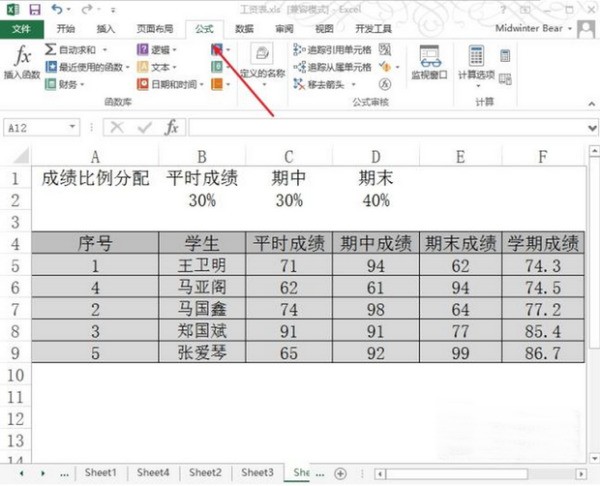Image resolution: width=600 pixels, height=486 pixels.
Task: Click Trace Precedents (追踪引用单元格)
Action: 332,50
